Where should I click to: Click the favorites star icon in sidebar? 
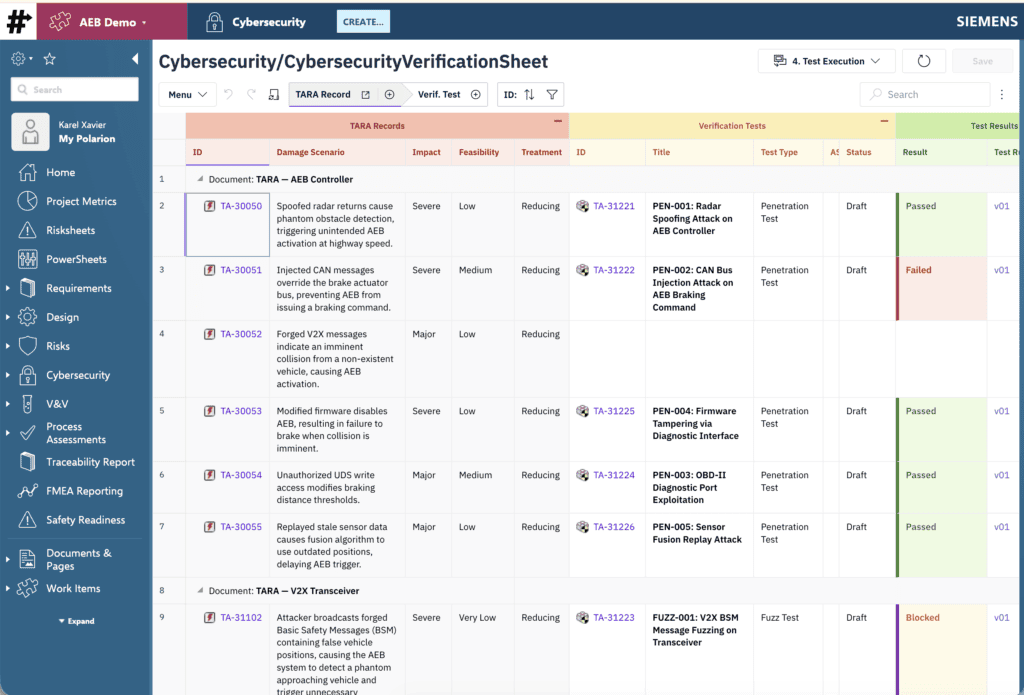coord(49,59)
